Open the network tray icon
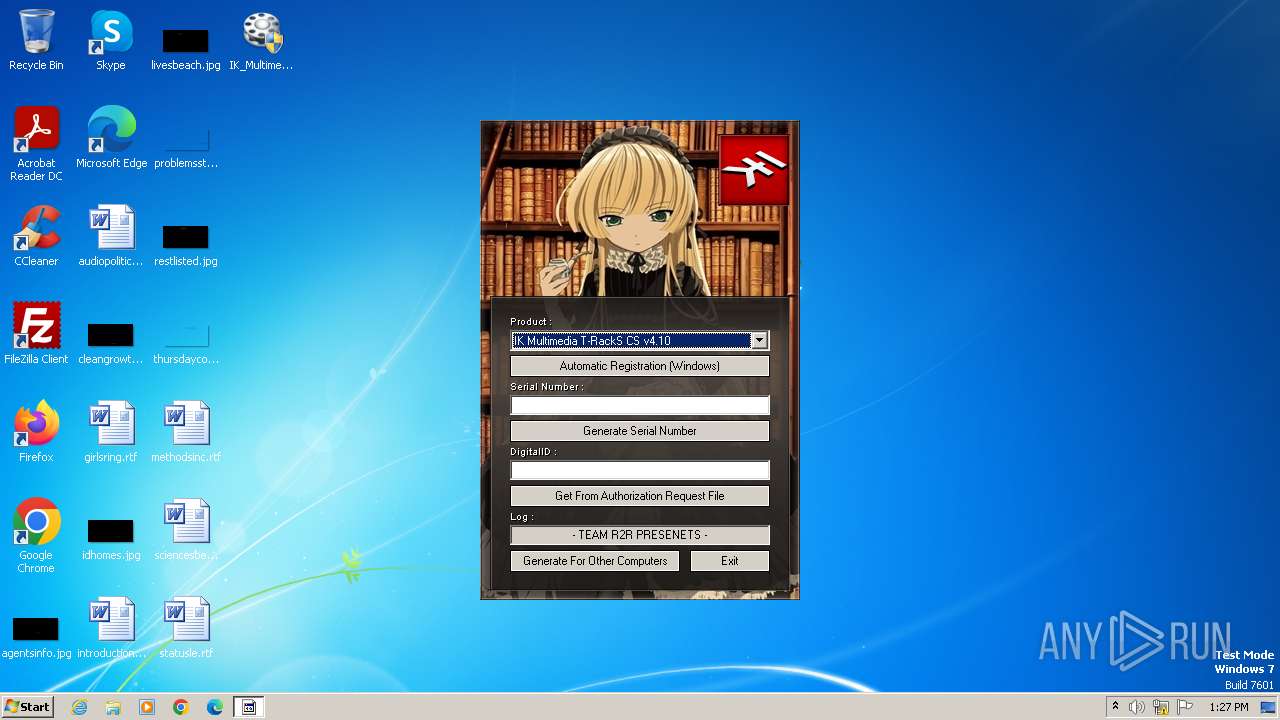Viewport: 1280px width, 720px height. pyautogui.click(x=1161, y=707)
